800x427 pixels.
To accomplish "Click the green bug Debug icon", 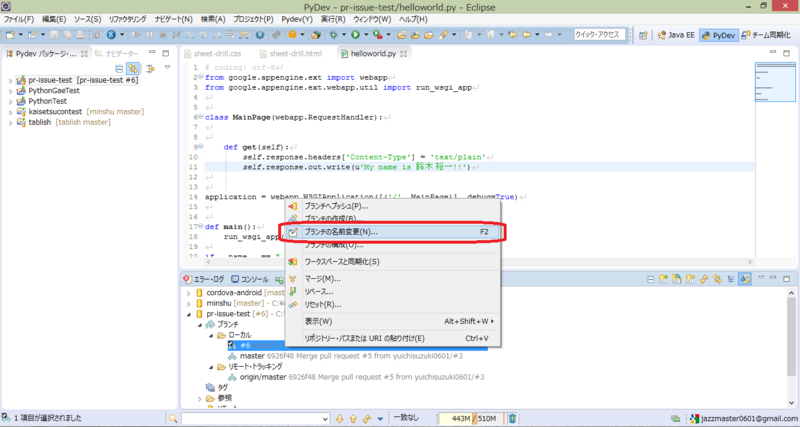I will point(333,35).
